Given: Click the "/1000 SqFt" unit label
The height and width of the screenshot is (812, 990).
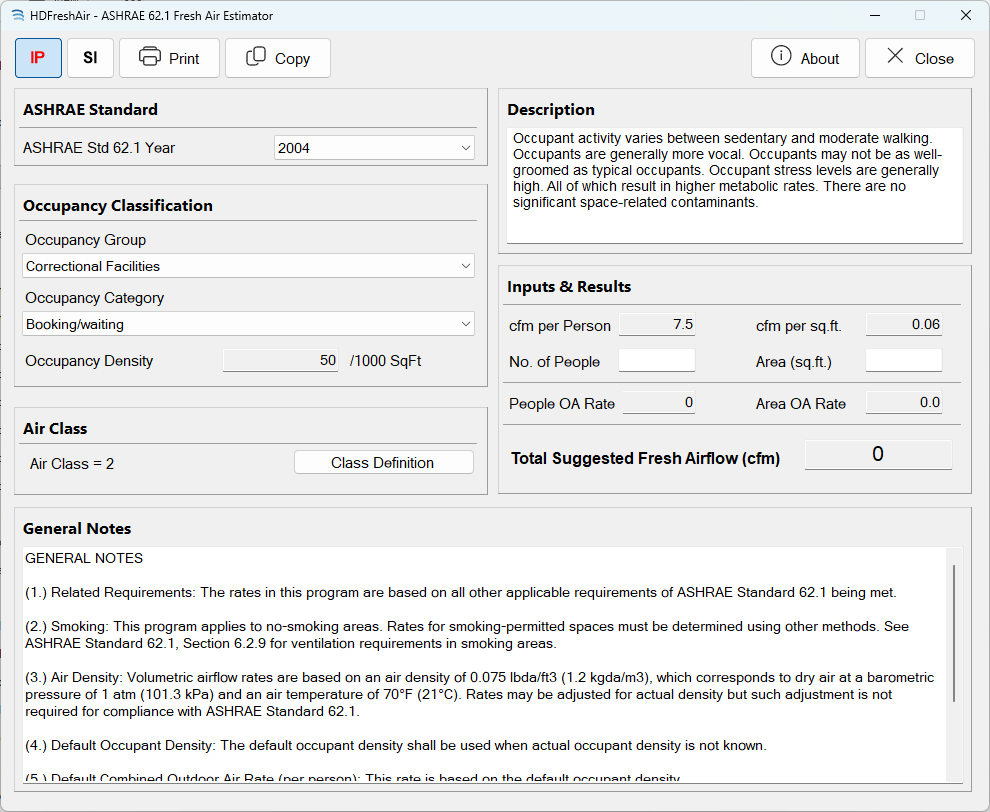Looking at the screenshot, I should 385,361.
